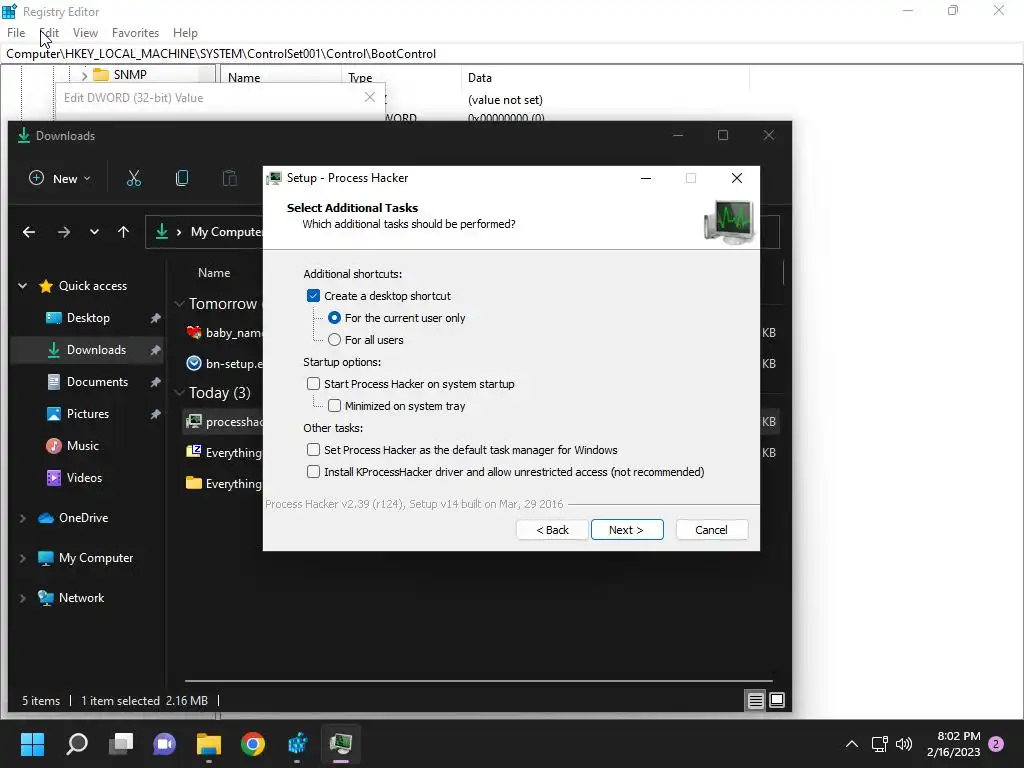Click the Cut scissors icon in Downloads toolbar
Image resolution: width=1024 pixels, height=768 pixels.
pos(134,178)
